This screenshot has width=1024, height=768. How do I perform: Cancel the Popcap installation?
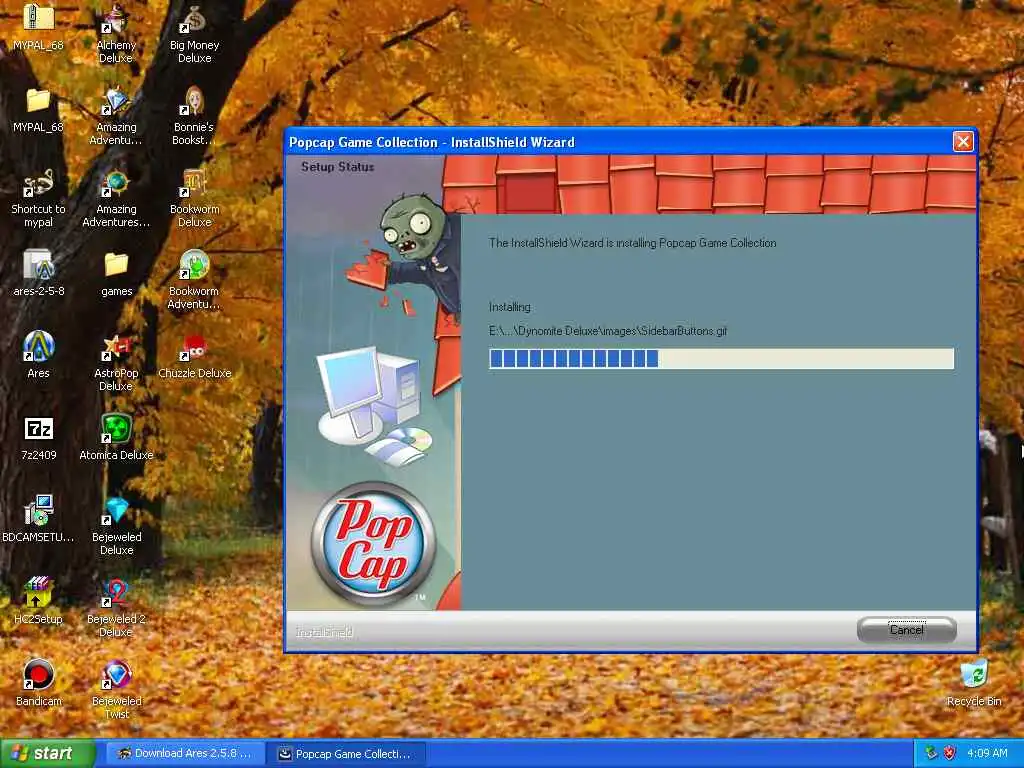tap(906, 630)
